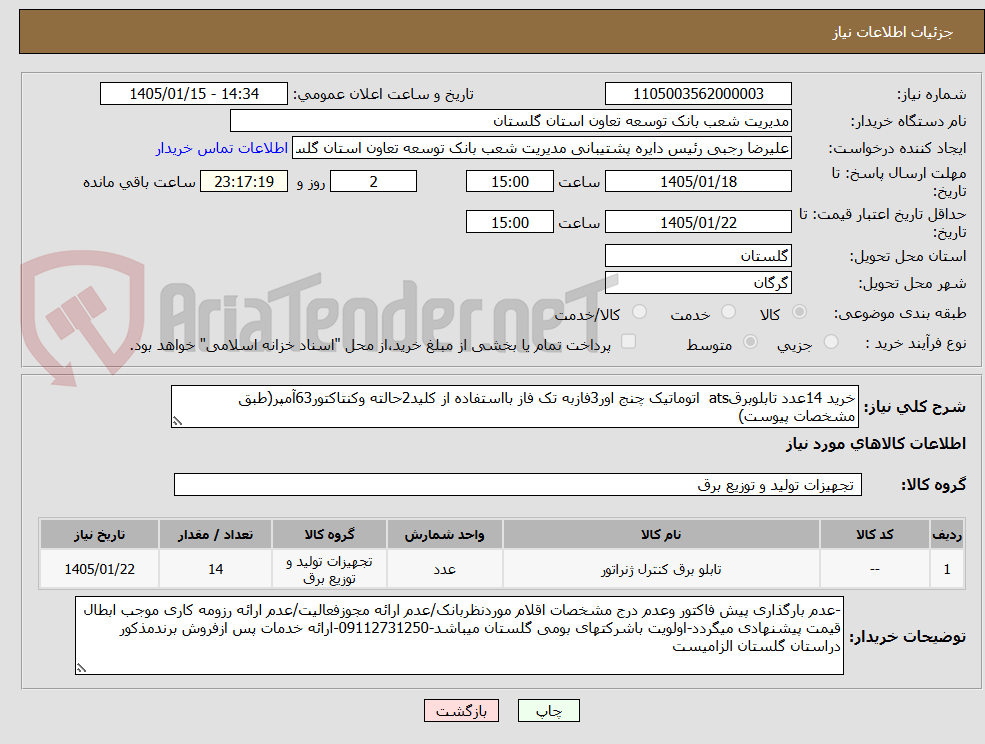Click the تاریخ نیاز column header
Screen dimensions: 985x744
pyautogui.click(x=99, y=534)
